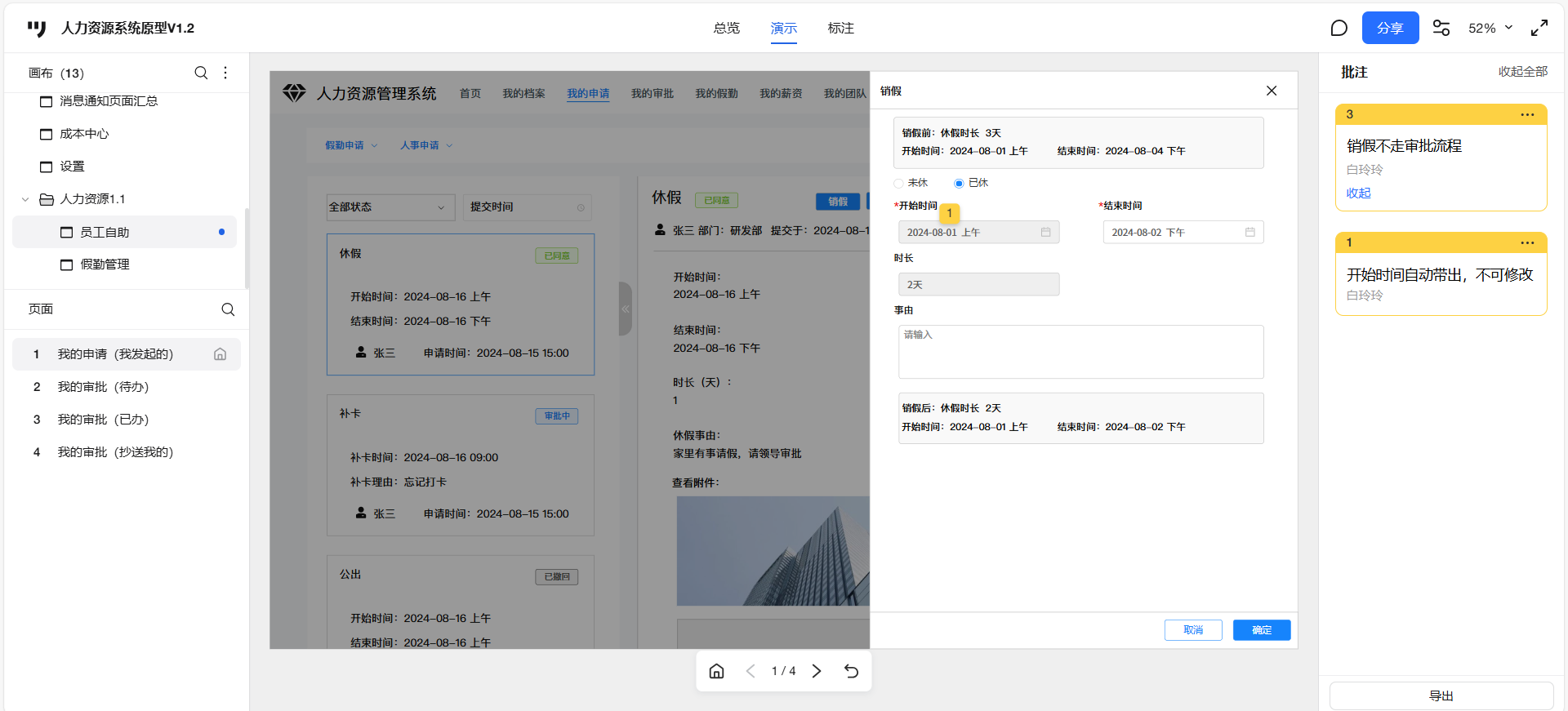Screen dimensions: 1568x711
Task: Click the undo/reset arrow in bottom bar
Action: click(851, 671)
